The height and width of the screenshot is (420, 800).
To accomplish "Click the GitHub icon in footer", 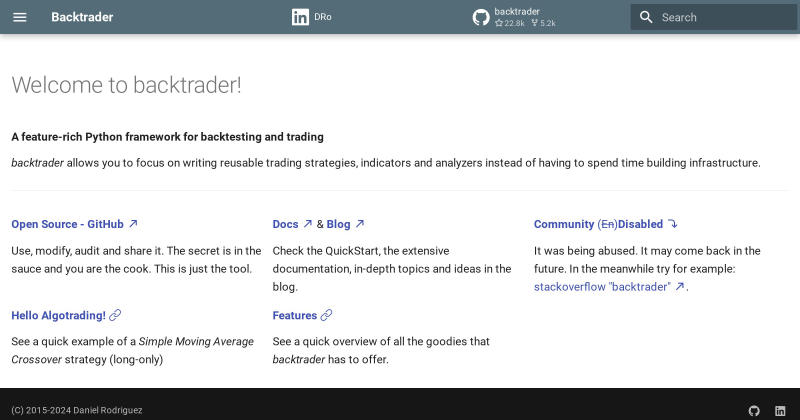I will (754, 410).
